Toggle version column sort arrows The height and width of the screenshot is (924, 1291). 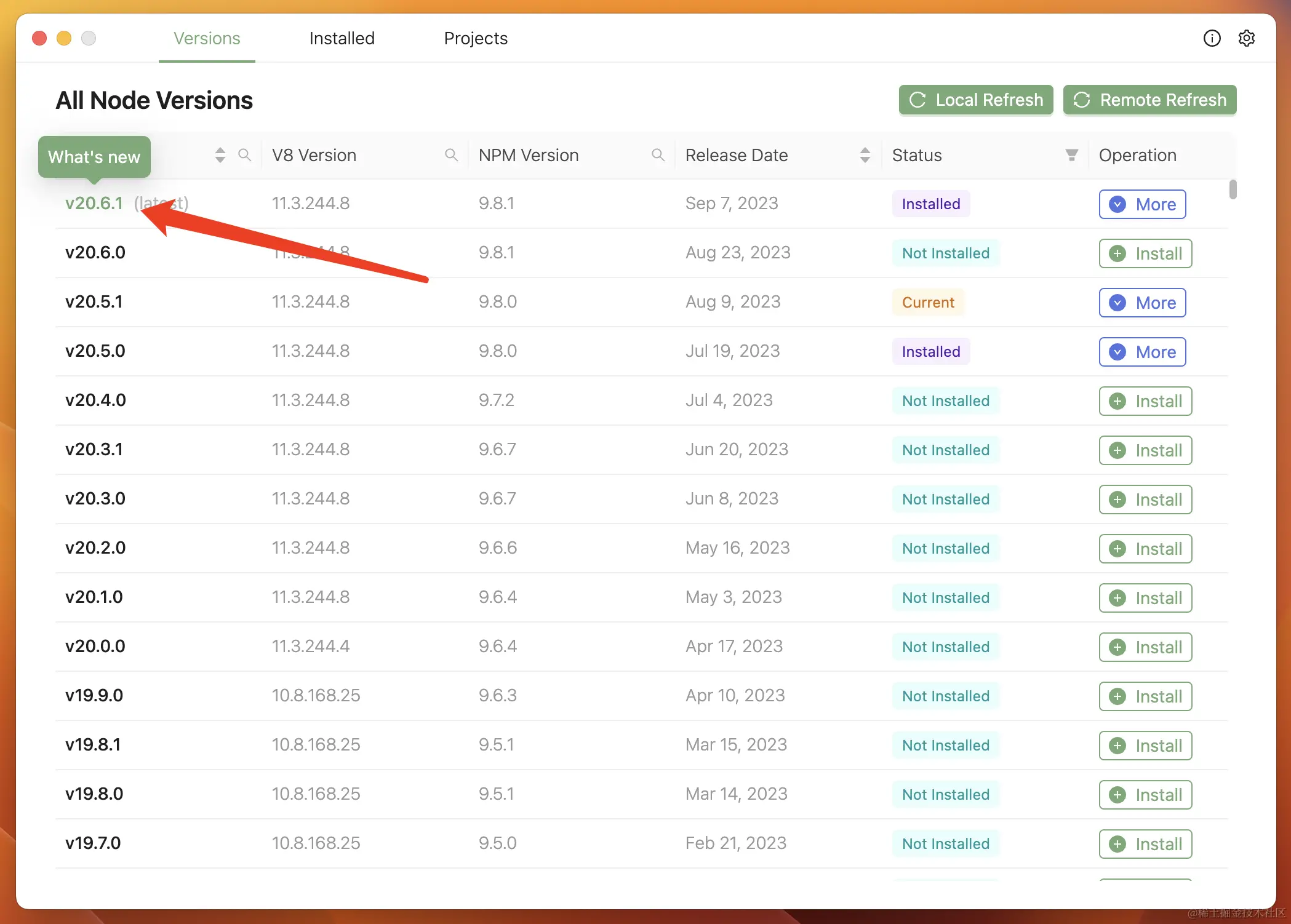click(220, 155)
